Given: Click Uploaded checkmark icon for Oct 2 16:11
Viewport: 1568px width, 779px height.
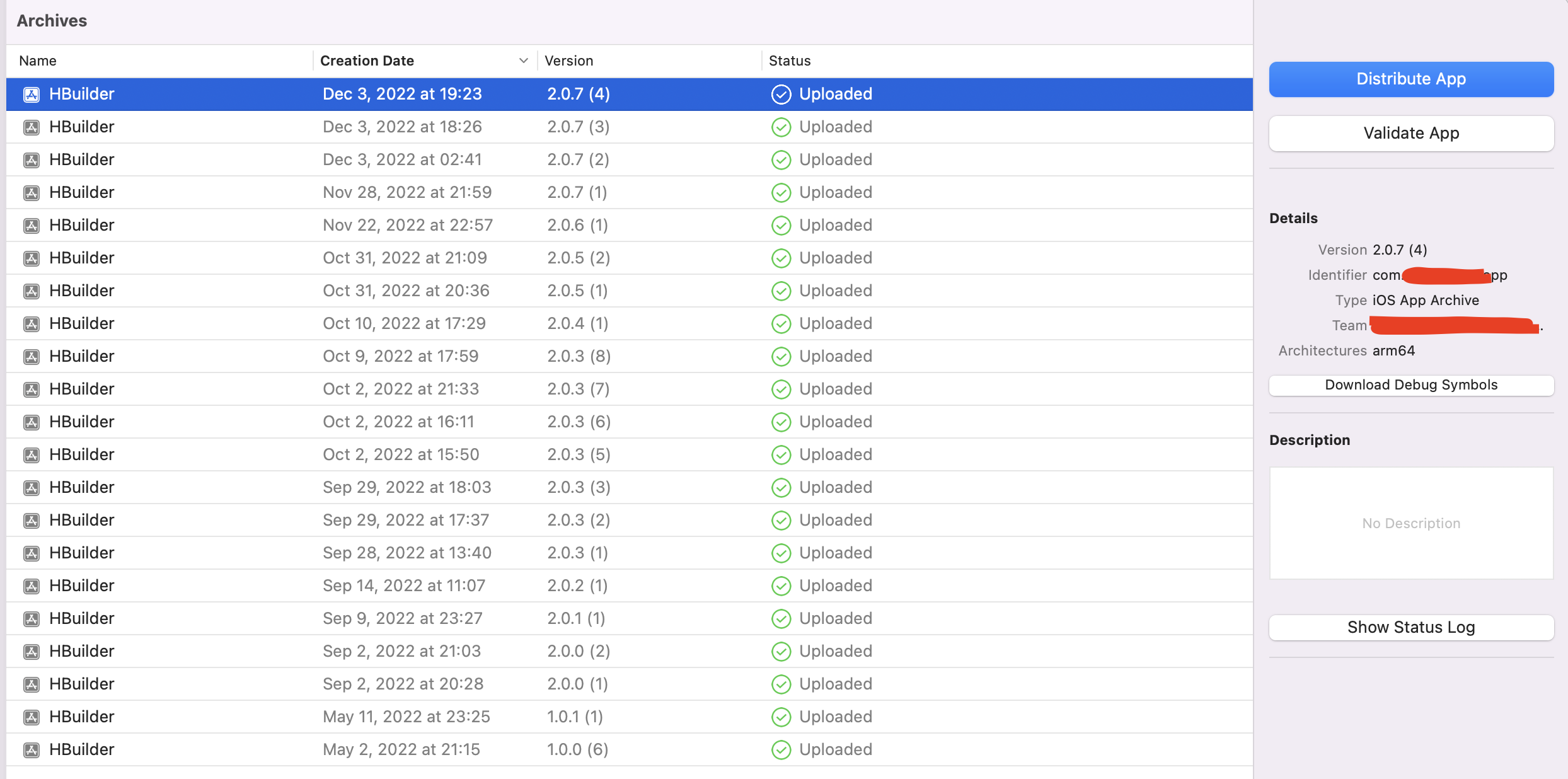Looking at the screenshot, I should 781,422.
